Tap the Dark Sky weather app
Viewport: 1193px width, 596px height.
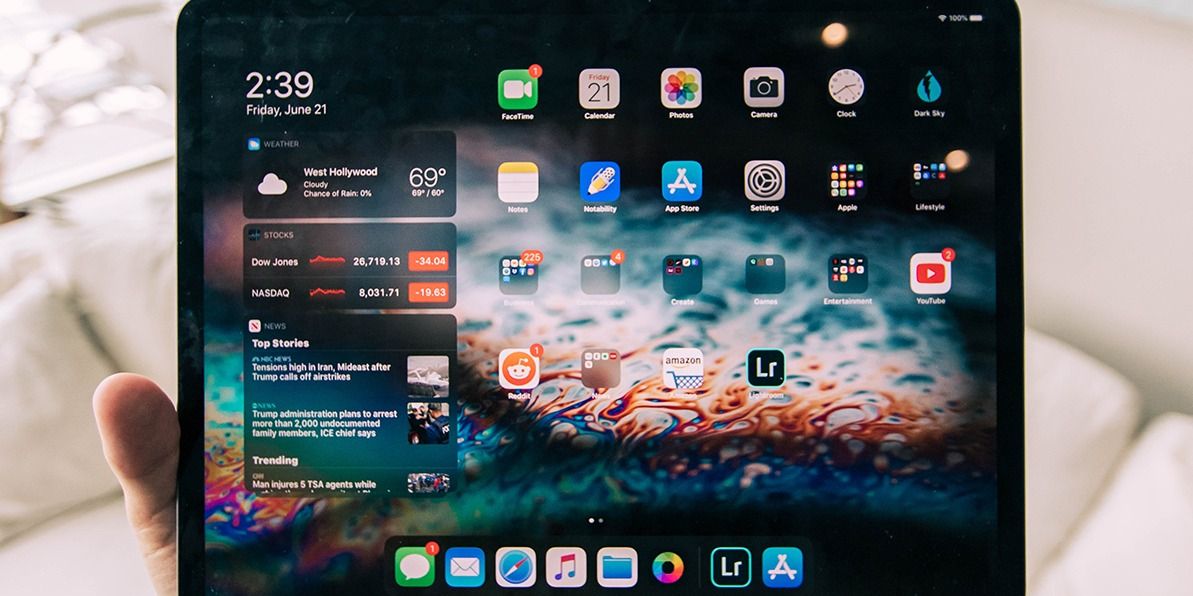[x=929, y=88]
